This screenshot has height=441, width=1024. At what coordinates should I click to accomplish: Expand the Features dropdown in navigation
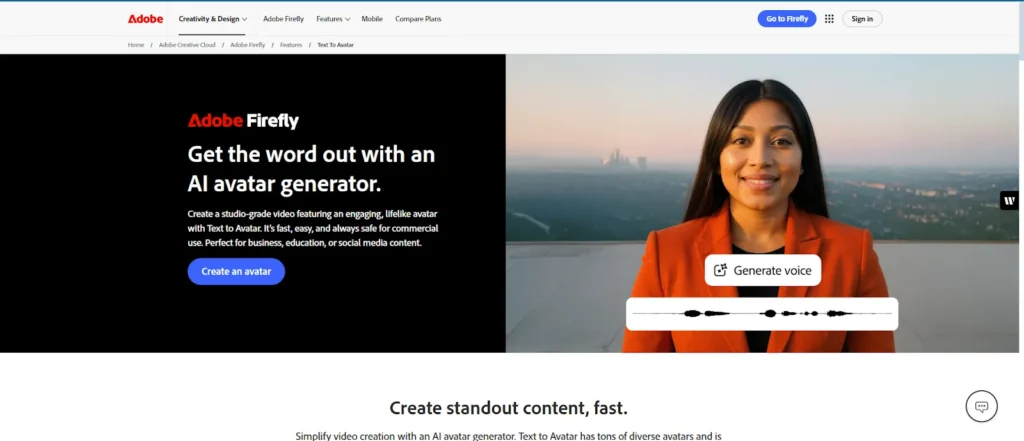[333, 19]
